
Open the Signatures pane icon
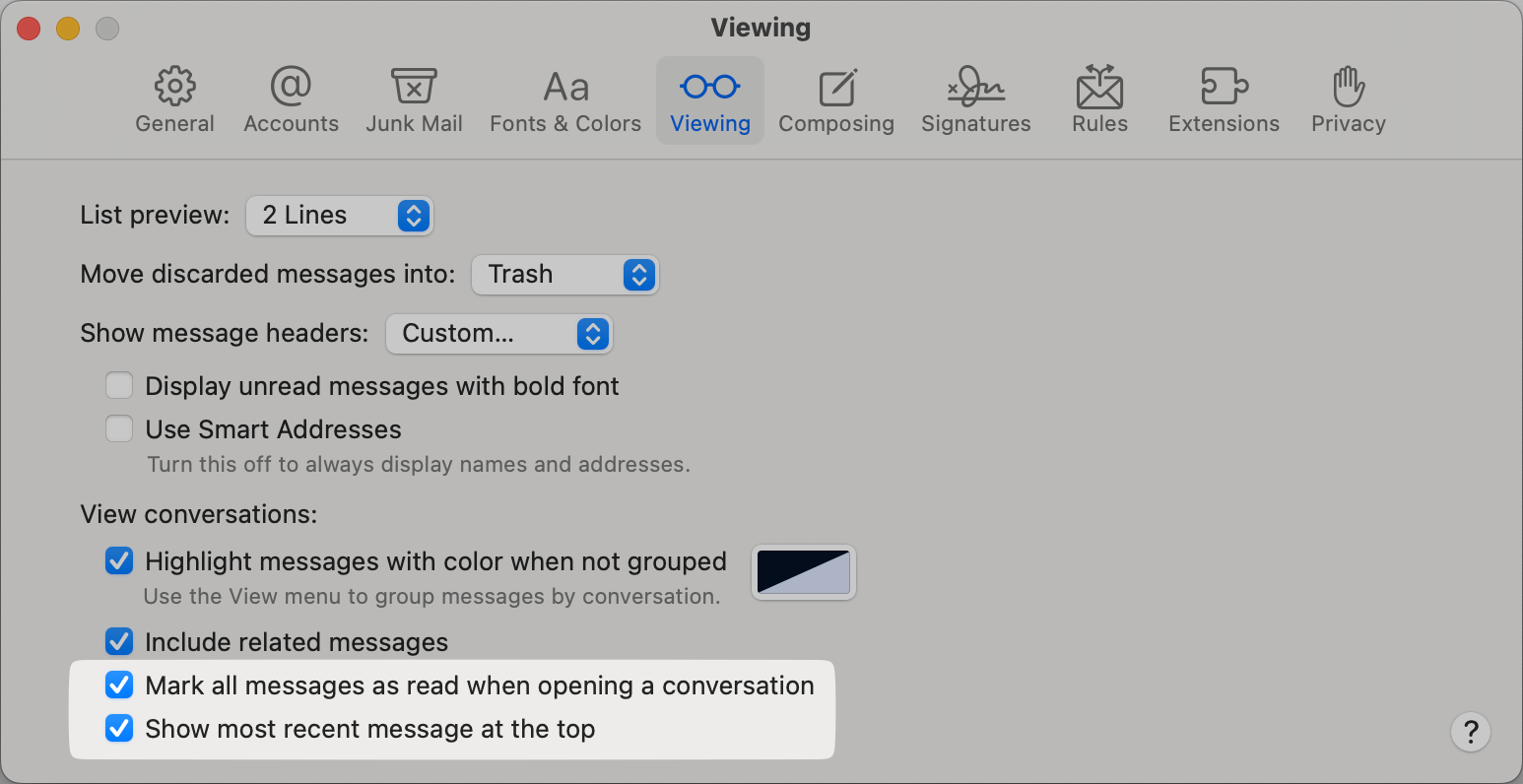[975, 89]
